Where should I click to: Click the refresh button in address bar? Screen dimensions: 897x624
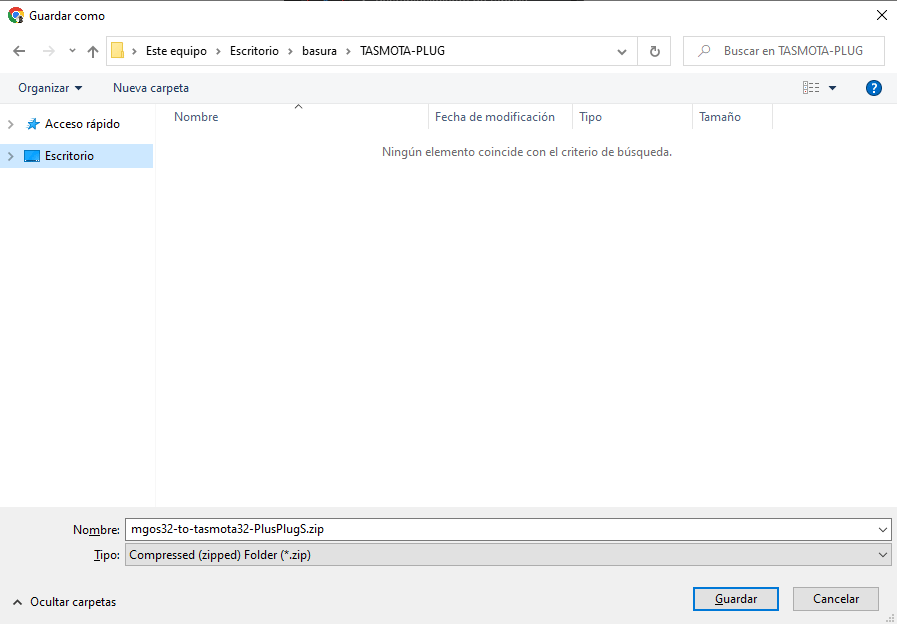[654, 51]
